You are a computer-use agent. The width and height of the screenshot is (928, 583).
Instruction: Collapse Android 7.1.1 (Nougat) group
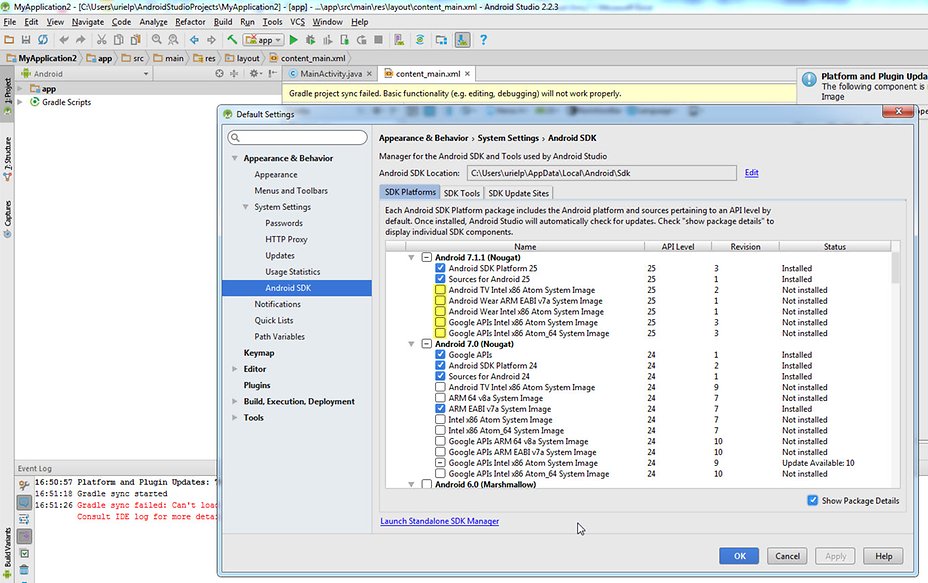pyautogui.click(x=411, y=257)
